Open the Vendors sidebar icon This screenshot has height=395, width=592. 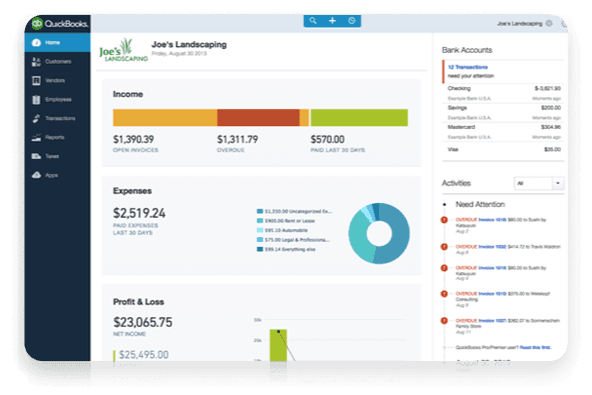(36, 80)
